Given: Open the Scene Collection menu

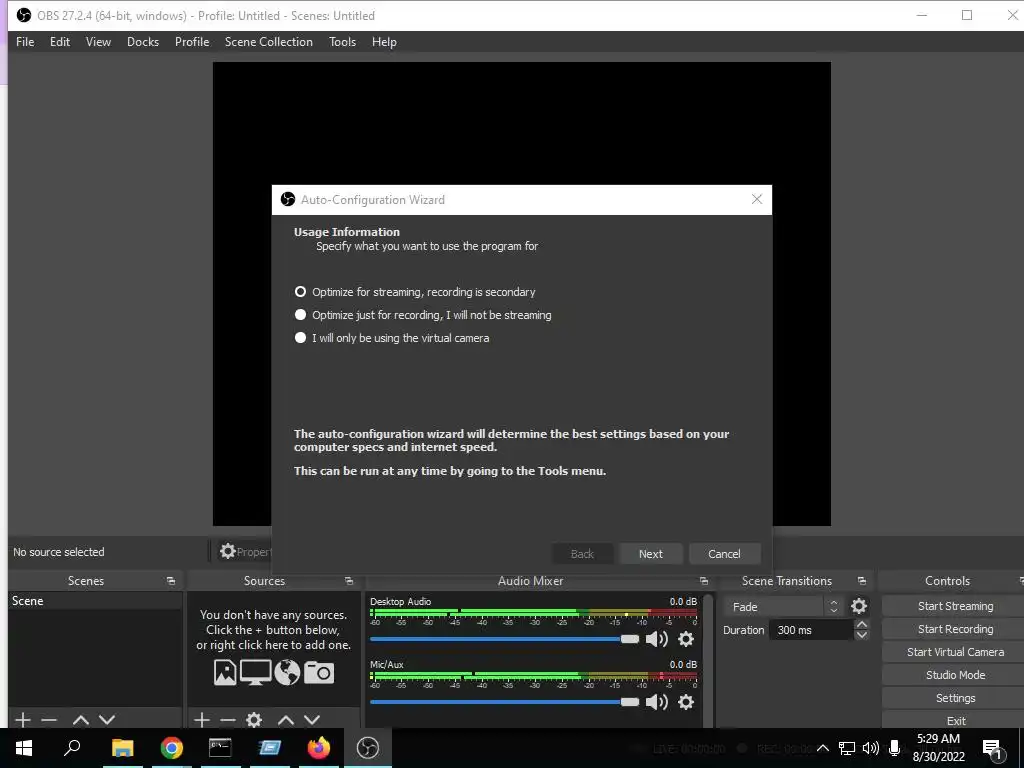Looking at the screenshot, I should point(269,42).
